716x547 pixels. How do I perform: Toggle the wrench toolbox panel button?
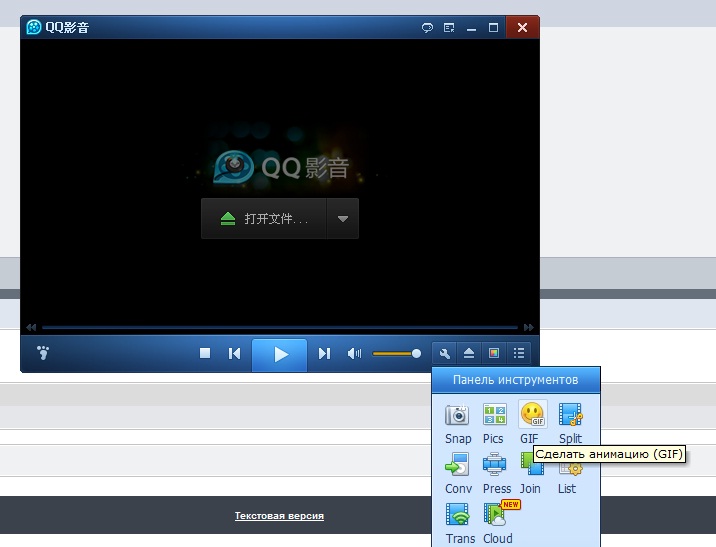pyautogui.click(x=443, y=353)
